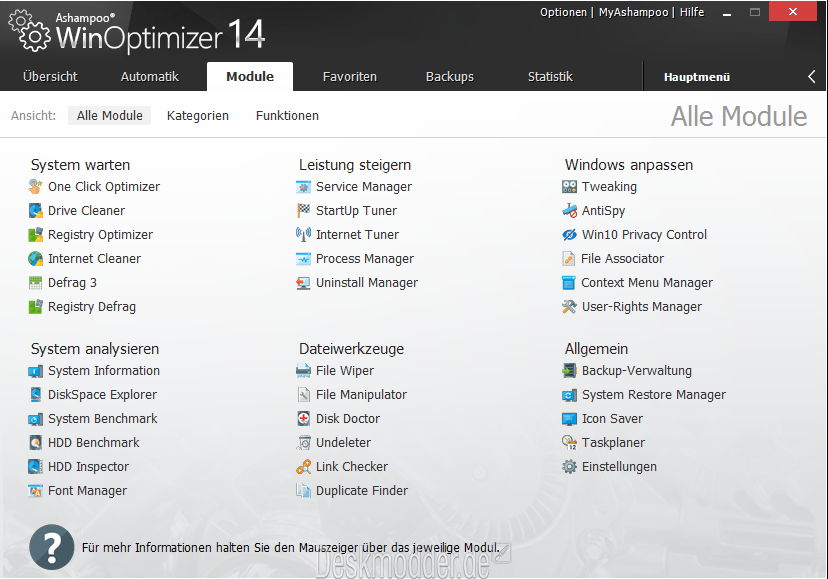Viewport: 828px width, 579px height.
Task: Switch view to Funktionen
Action: click(x=287, y=116)
